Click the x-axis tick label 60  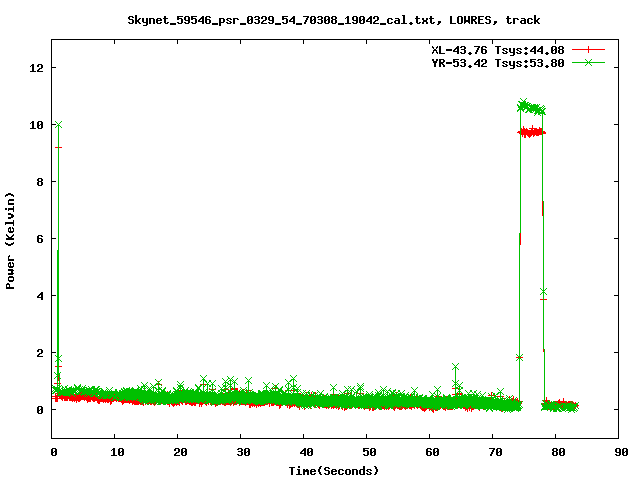(x=432, y=452)
